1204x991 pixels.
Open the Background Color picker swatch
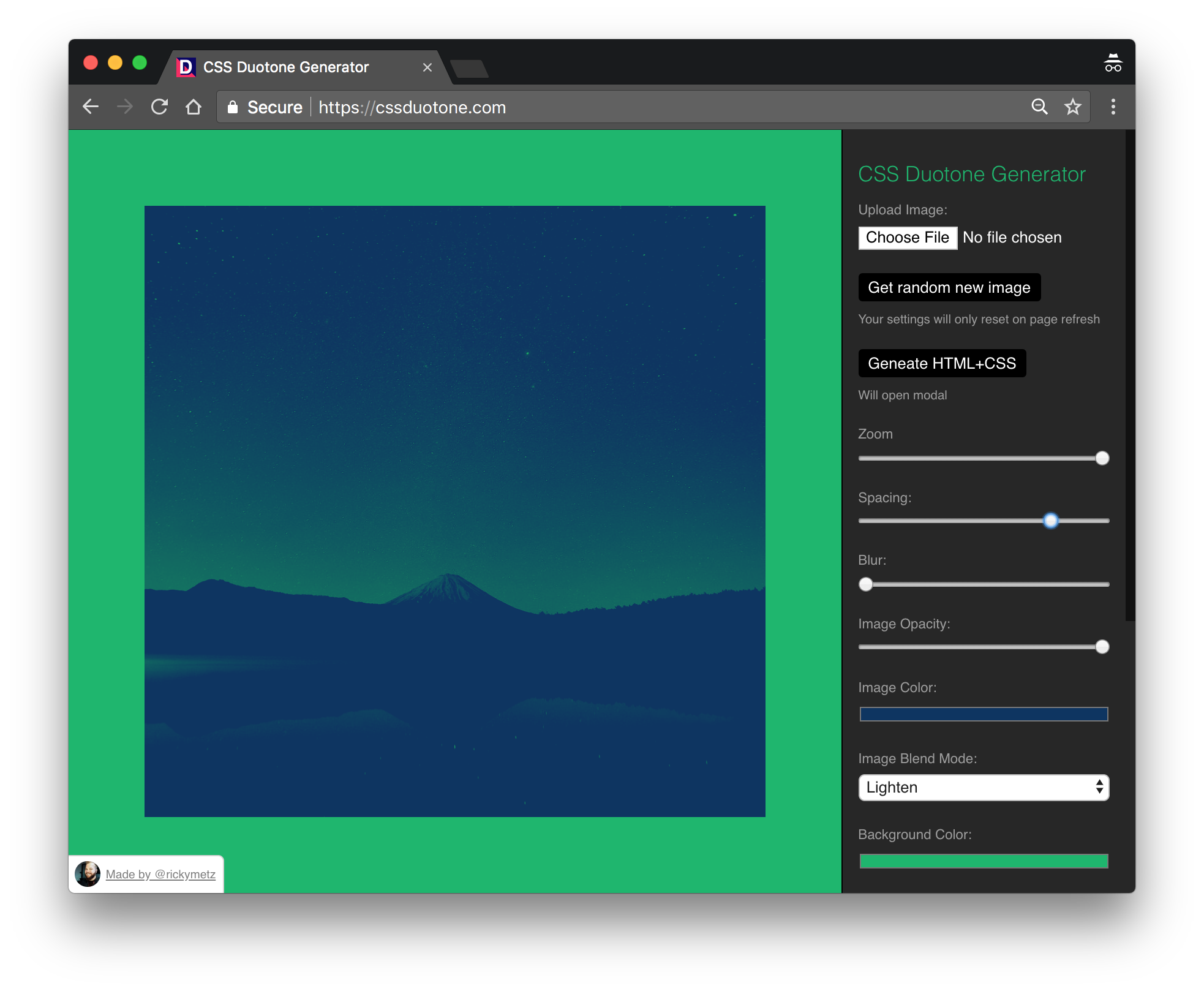pyautogui.click(x=983, y=861)
